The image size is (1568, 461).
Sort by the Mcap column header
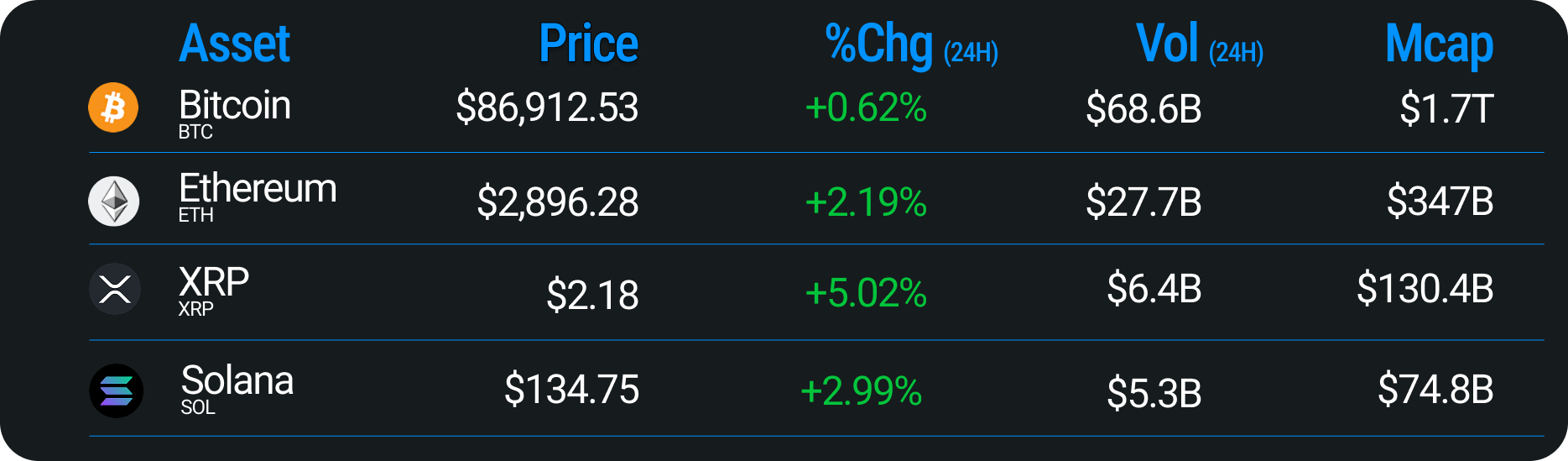click(x=1439, y=45)
